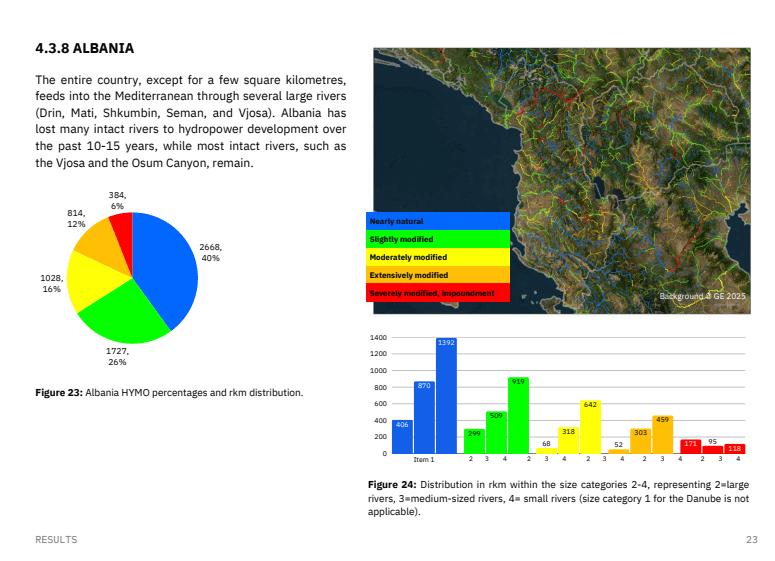The height and width of the screenshot is (561, 775).
Task: Click the RESULTS footer label
Action: tap(56, 540)
